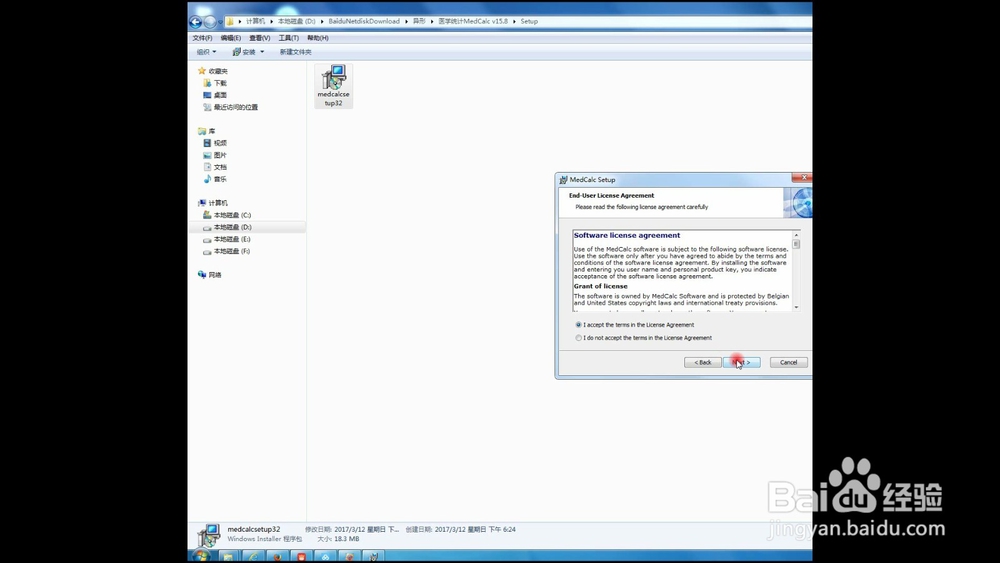Screen dimensions: 1000x563
Task: Open the recent locations history dropdown
Action: click(x=220, y=22)
